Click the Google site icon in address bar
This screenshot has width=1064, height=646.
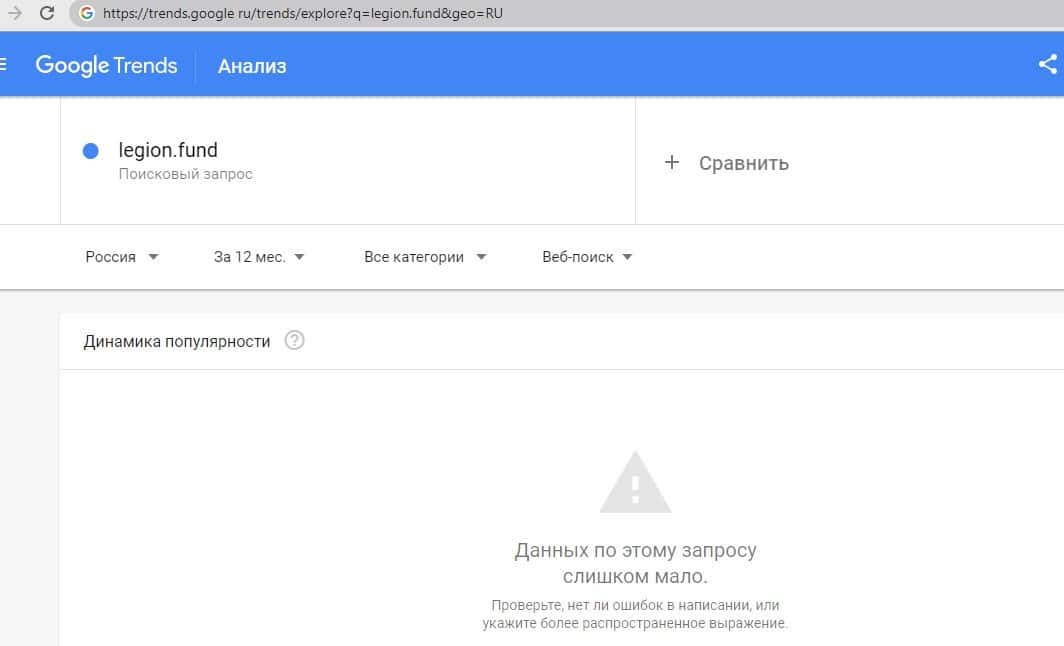coord(86,14)
